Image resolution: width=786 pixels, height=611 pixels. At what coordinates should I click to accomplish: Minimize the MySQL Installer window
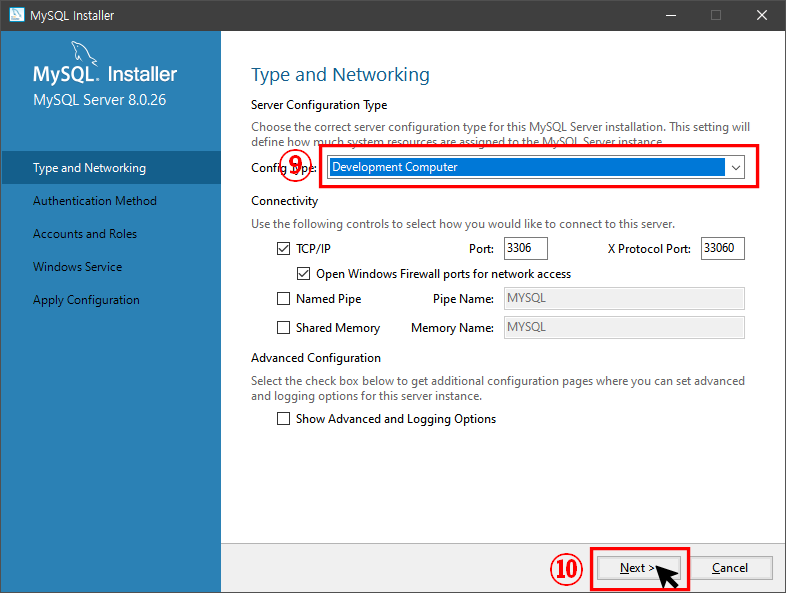pyautogui.click(x=671, y=16)
